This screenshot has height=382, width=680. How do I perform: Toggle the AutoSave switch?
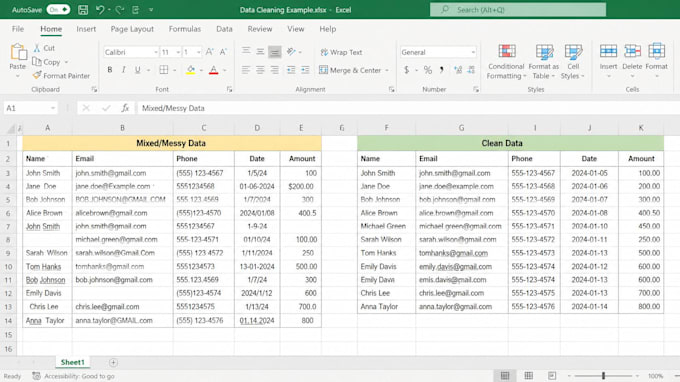[58, 10]
